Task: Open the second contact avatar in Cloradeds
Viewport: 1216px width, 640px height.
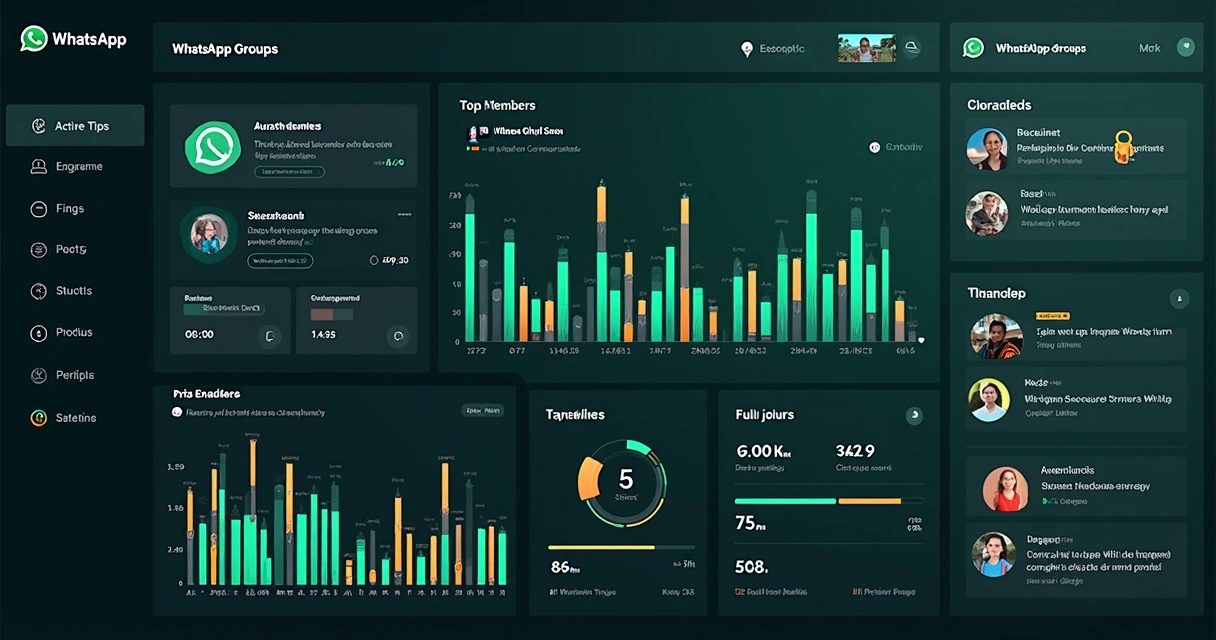Action: pyautogui.click(x=987, y=213)
